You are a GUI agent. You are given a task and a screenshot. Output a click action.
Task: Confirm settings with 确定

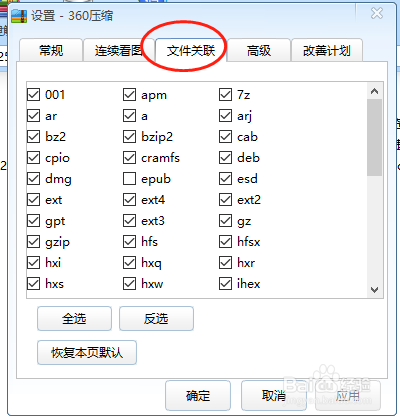click(198, 395)
